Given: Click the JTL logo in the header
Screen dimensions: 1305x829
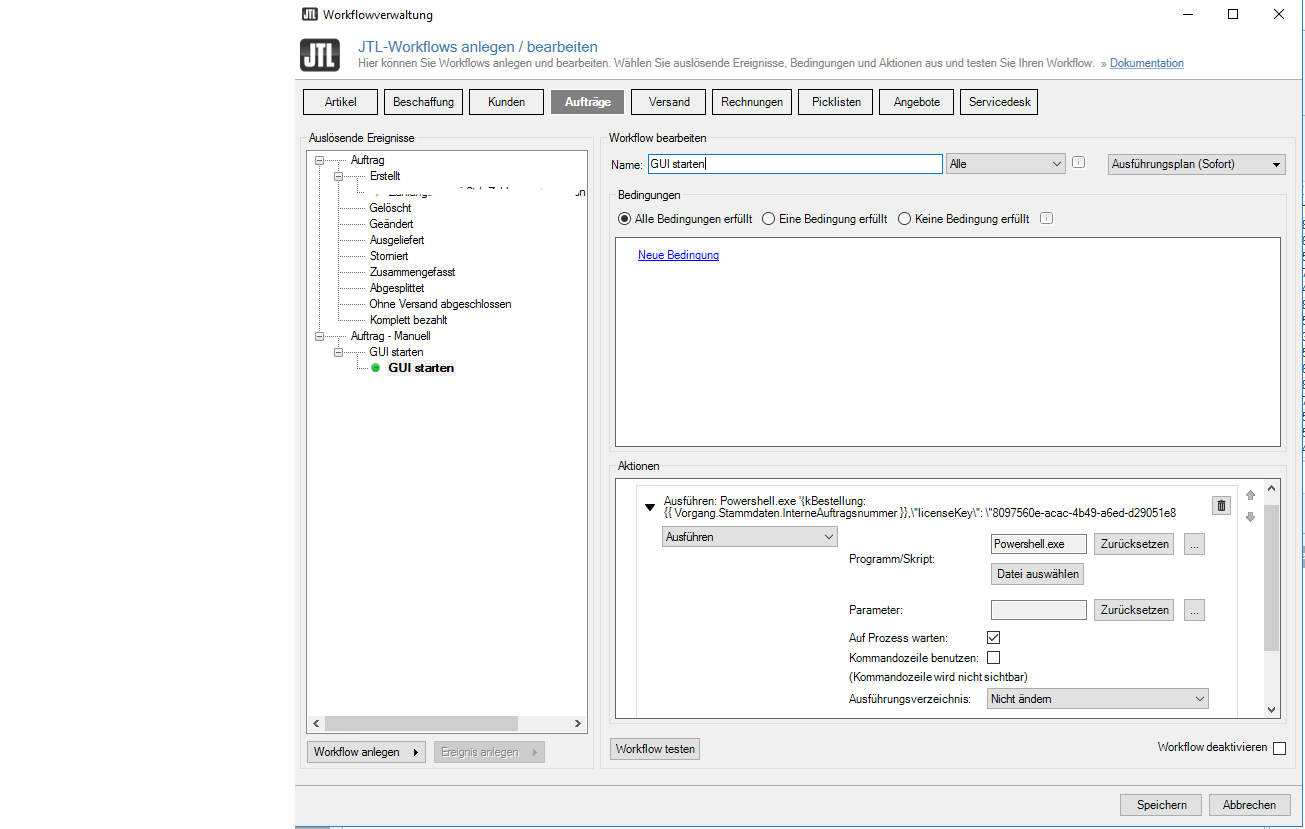Looking at the screenshot, I should 320,55.
